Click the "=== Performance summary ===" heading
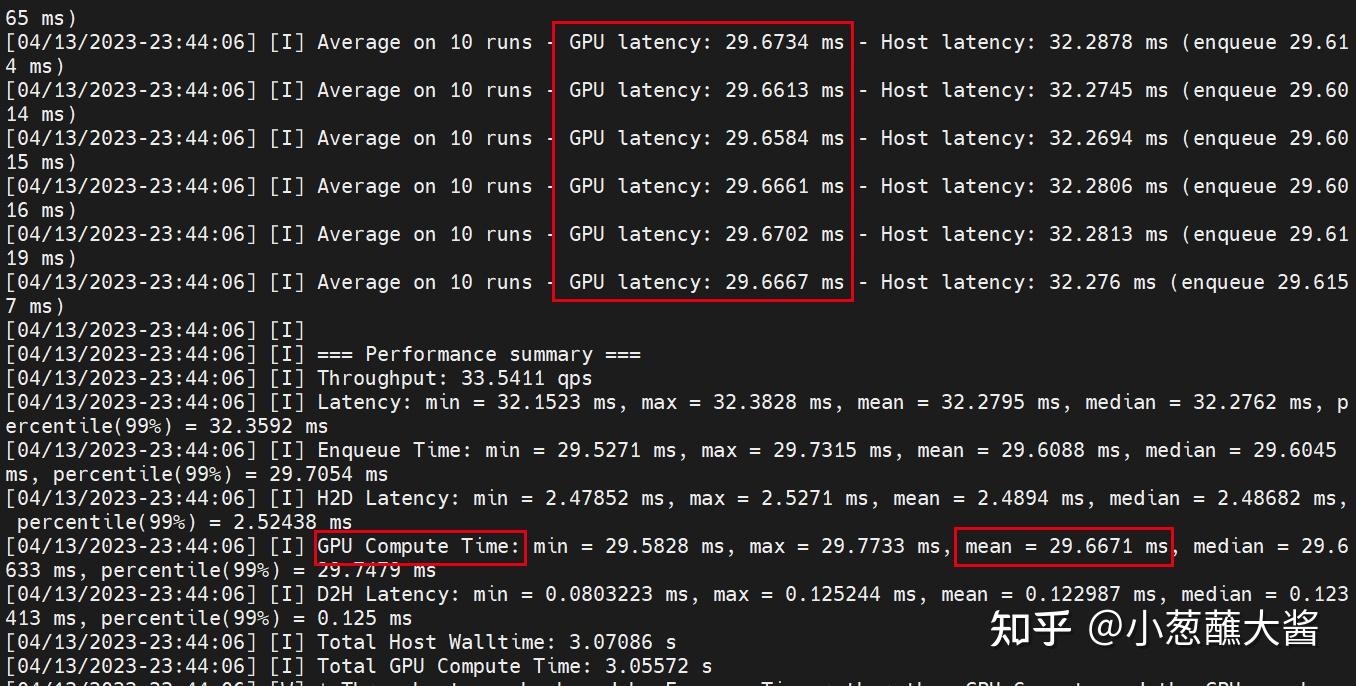1356x686 pixels. [478, 354]
